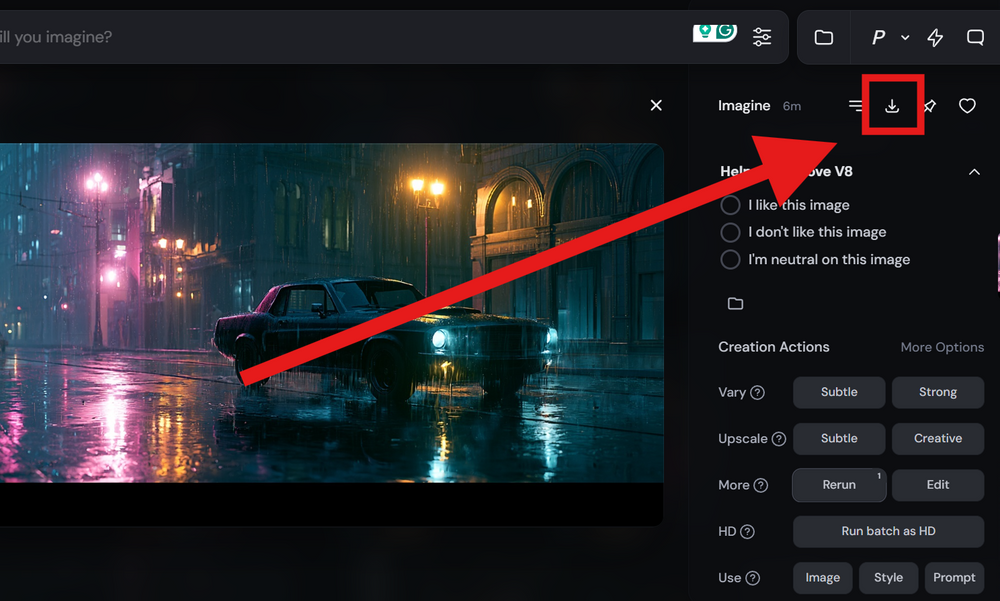Click More Options link

(x=942, y=347)
